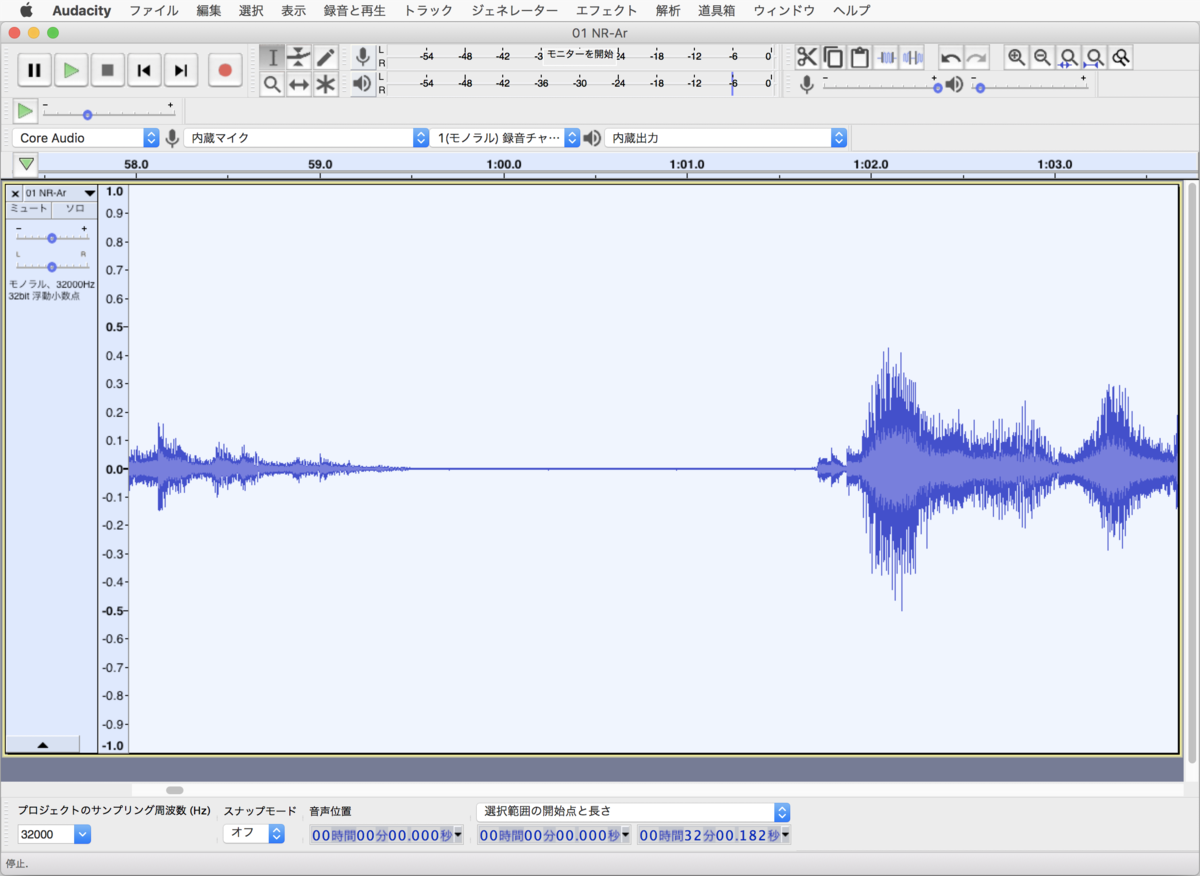Screen dimensions: 1200x876
Task: Stop playback with the Stop button
Action: pyautogui.click(x=107, y=70)
